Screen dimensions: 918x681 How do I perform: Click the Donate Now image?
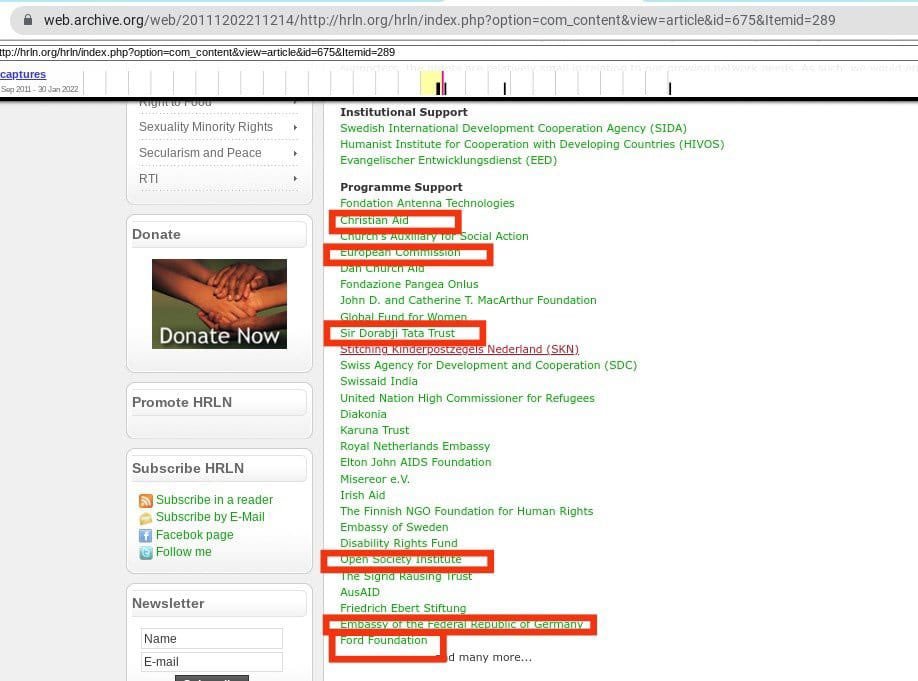click(x=220, y=304)
